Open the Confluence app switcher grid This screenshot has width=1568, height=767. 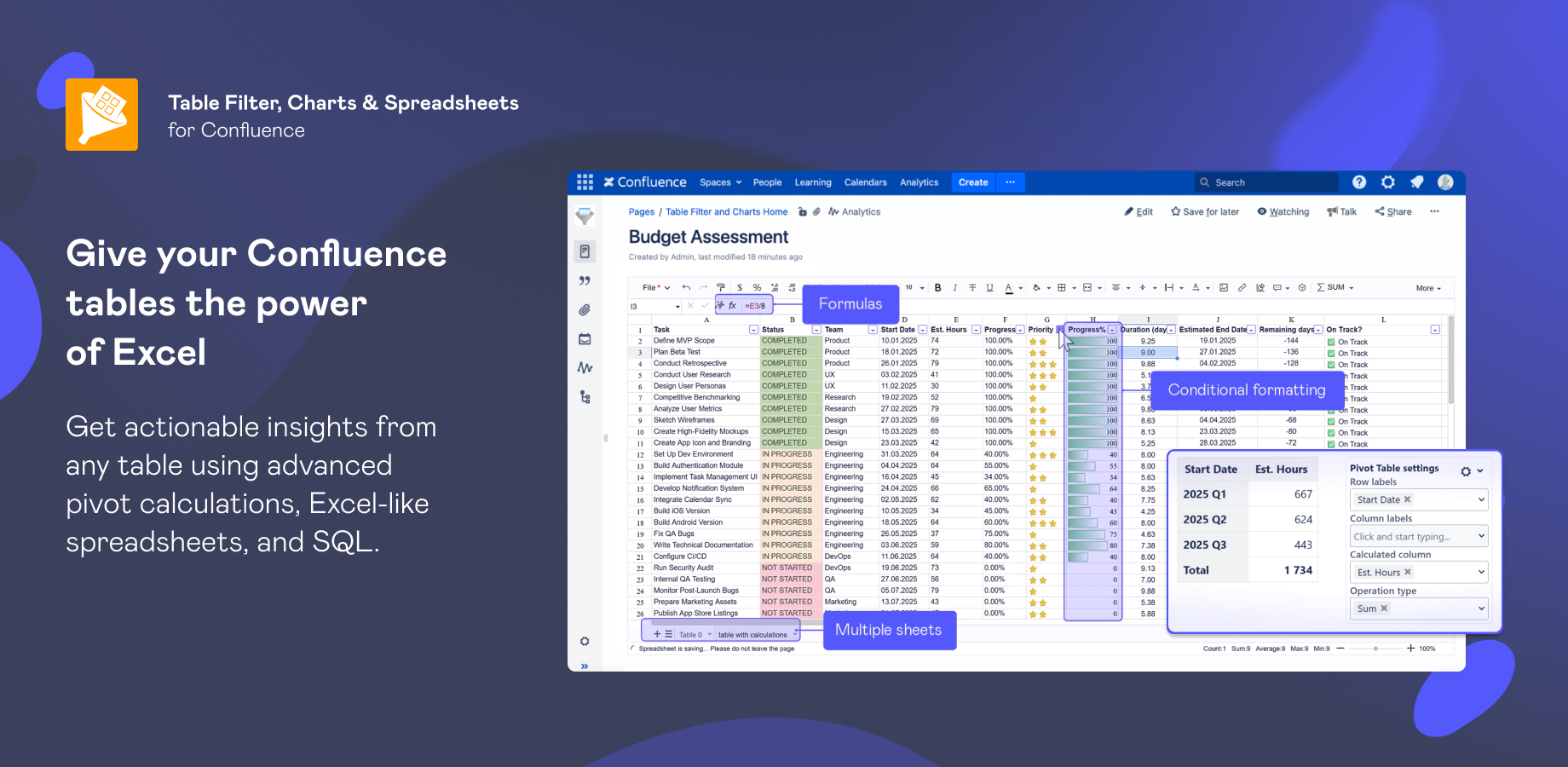[x=585, y=182]
